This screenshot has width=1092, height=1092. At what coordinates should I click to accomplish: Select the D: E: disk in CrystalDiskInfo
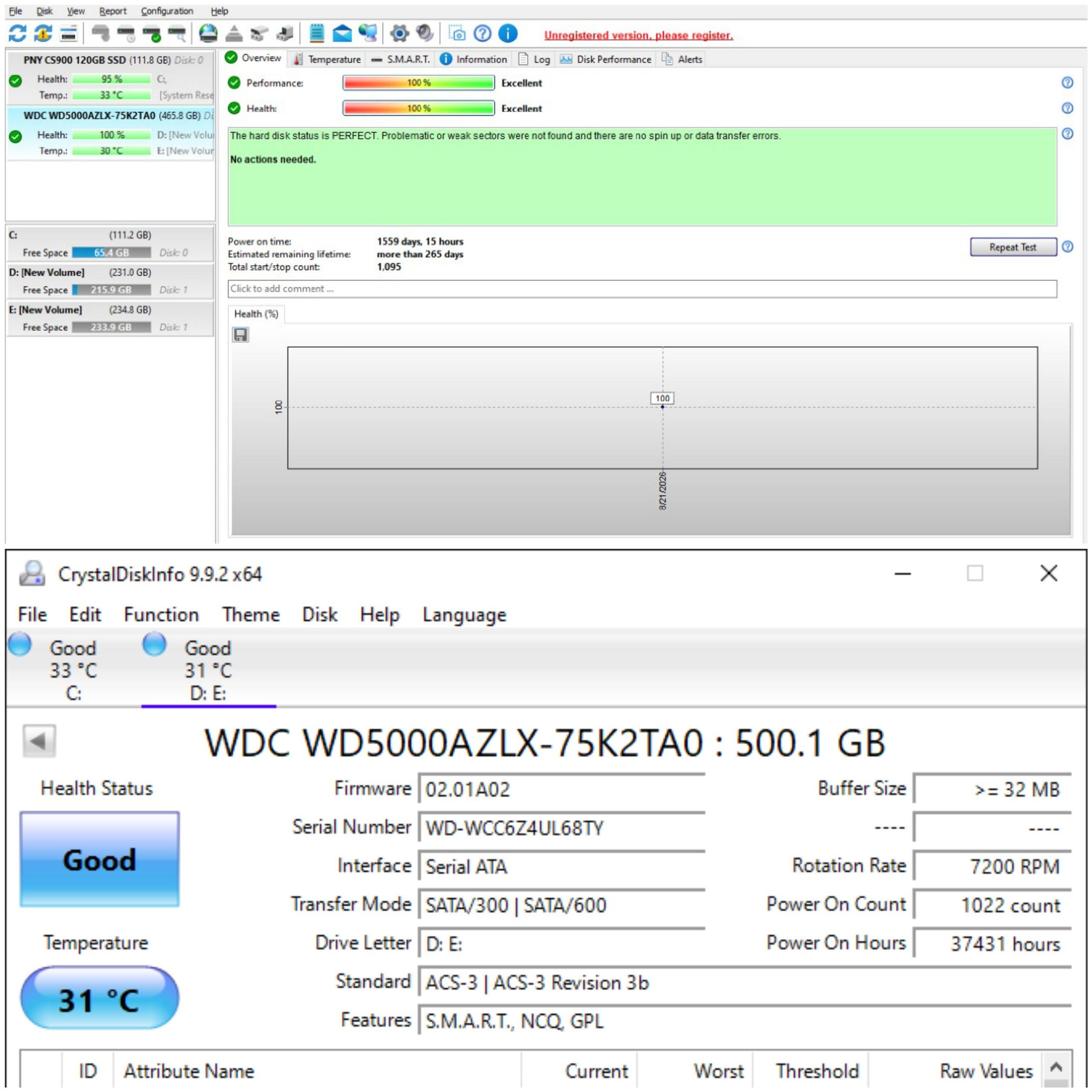point(208,670)
